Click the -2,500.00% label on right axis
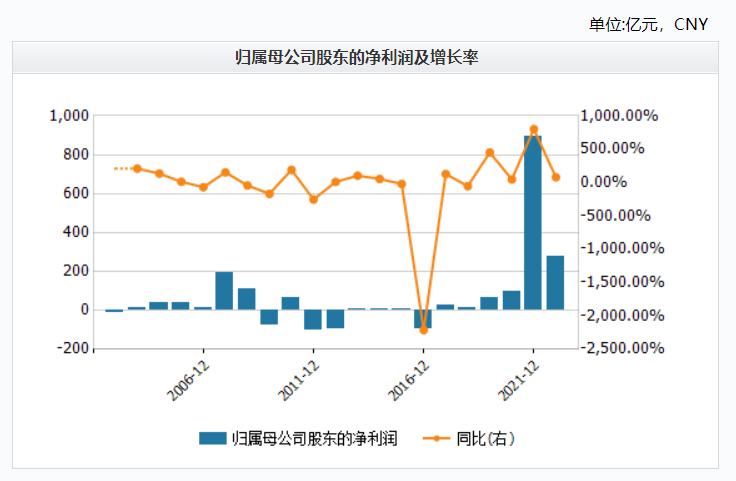This screenshot has width=736, height=481. 622,349
